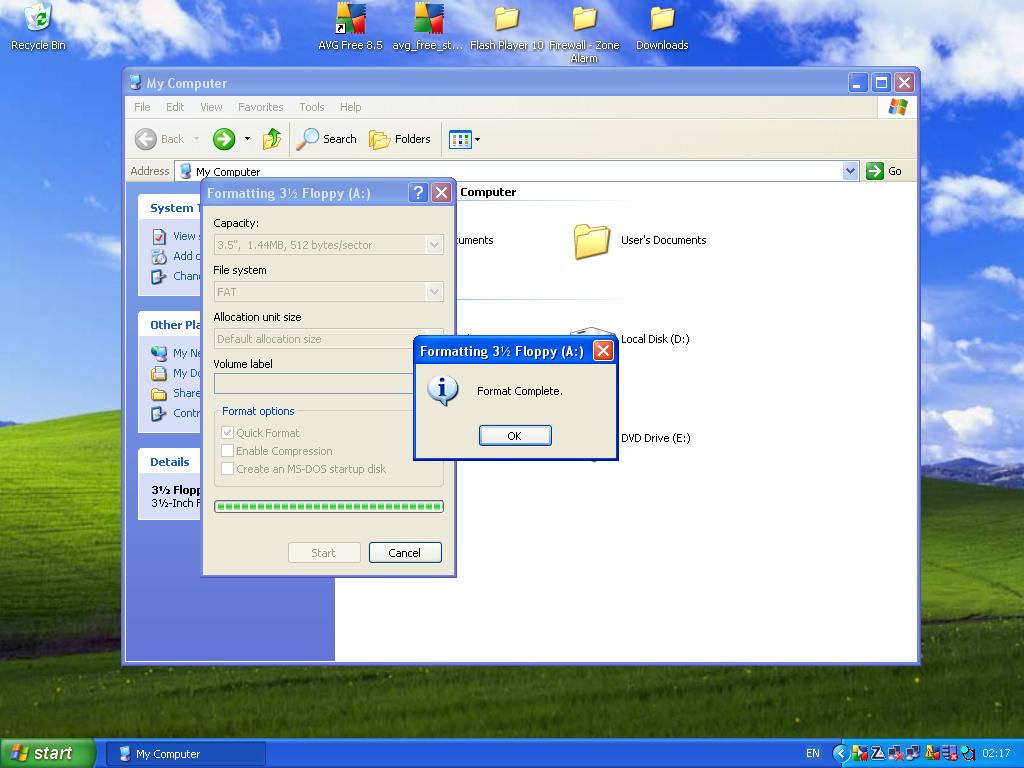Open the Edit menu

[x=174, y=107]
